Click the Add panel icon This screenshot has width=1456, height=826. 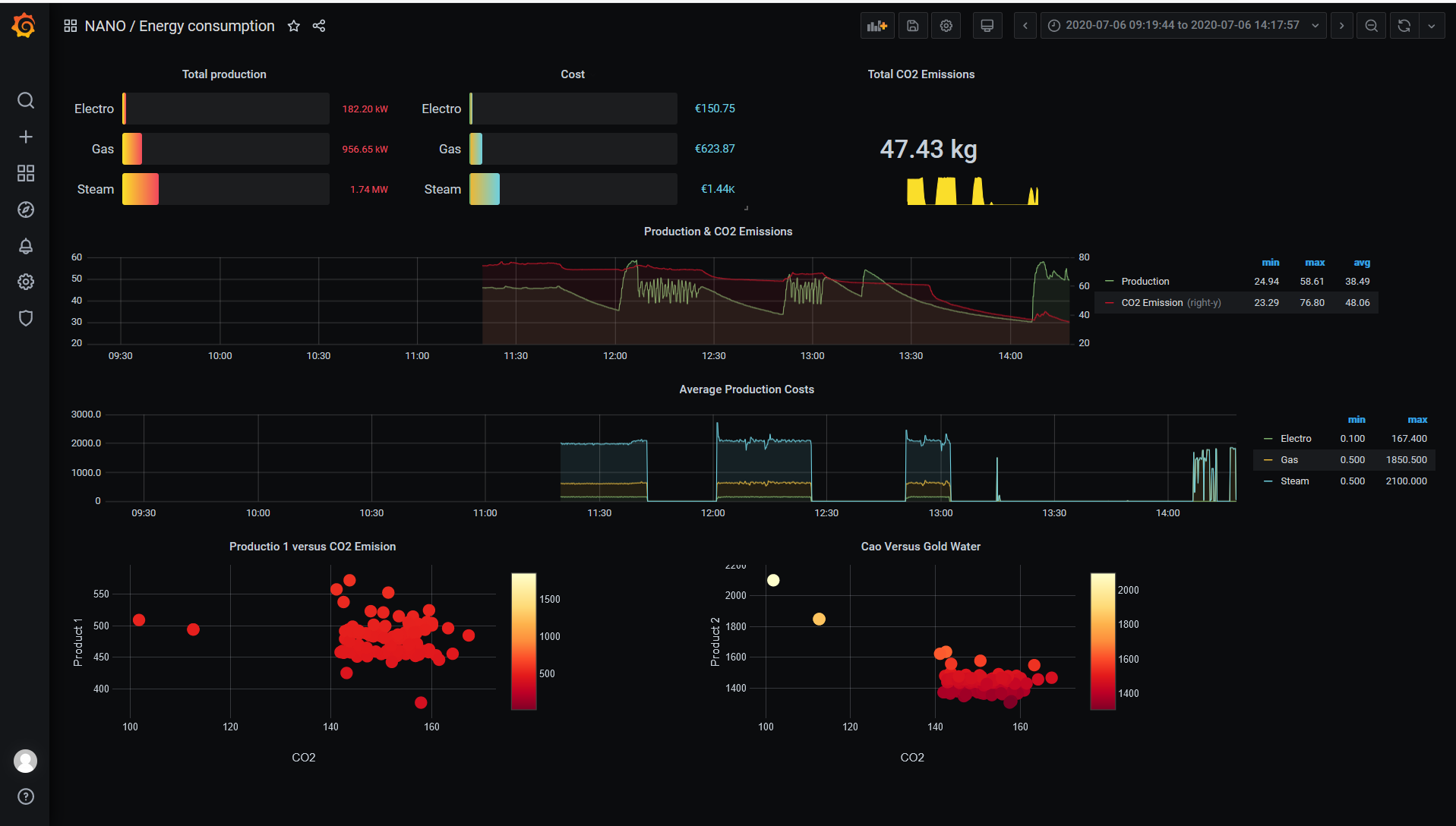tap(877, 26)
